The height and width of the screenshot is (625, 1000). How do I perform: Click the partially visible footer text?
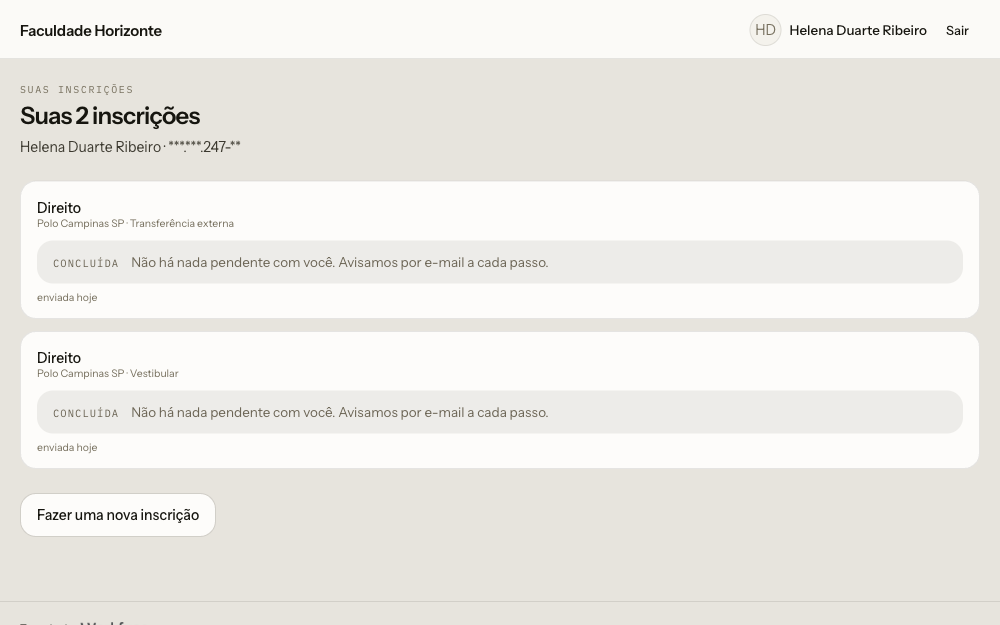(x=83, y=622)
